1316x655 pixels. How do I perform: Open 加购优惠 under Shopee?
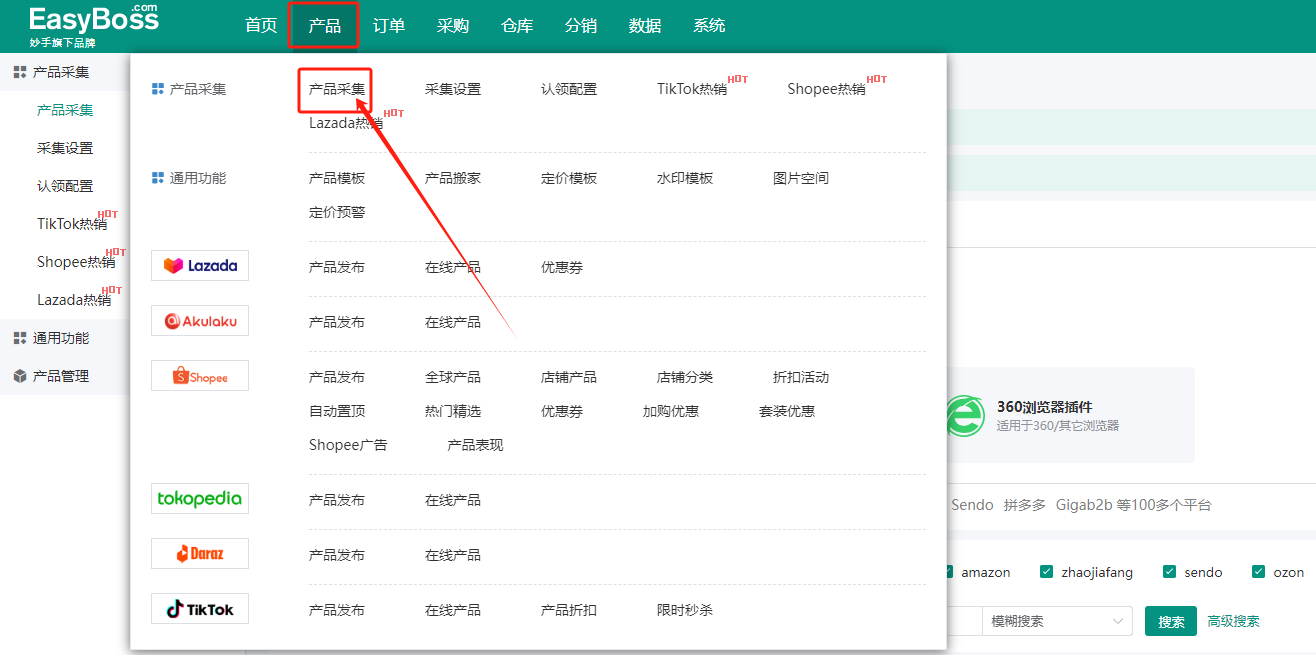671,411
